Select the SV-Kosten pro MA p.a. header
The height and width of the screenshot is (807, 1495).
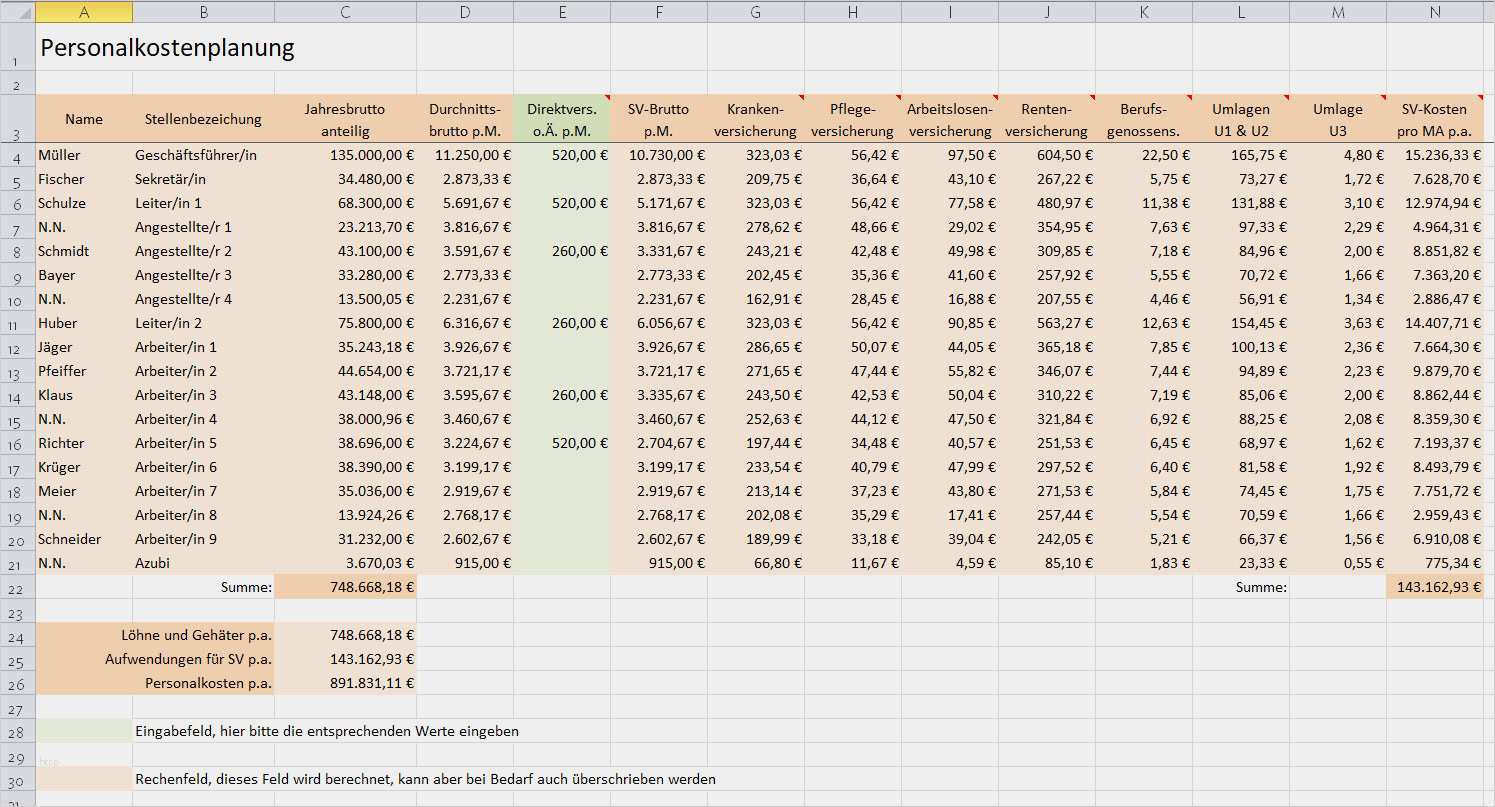(1435, 119)
